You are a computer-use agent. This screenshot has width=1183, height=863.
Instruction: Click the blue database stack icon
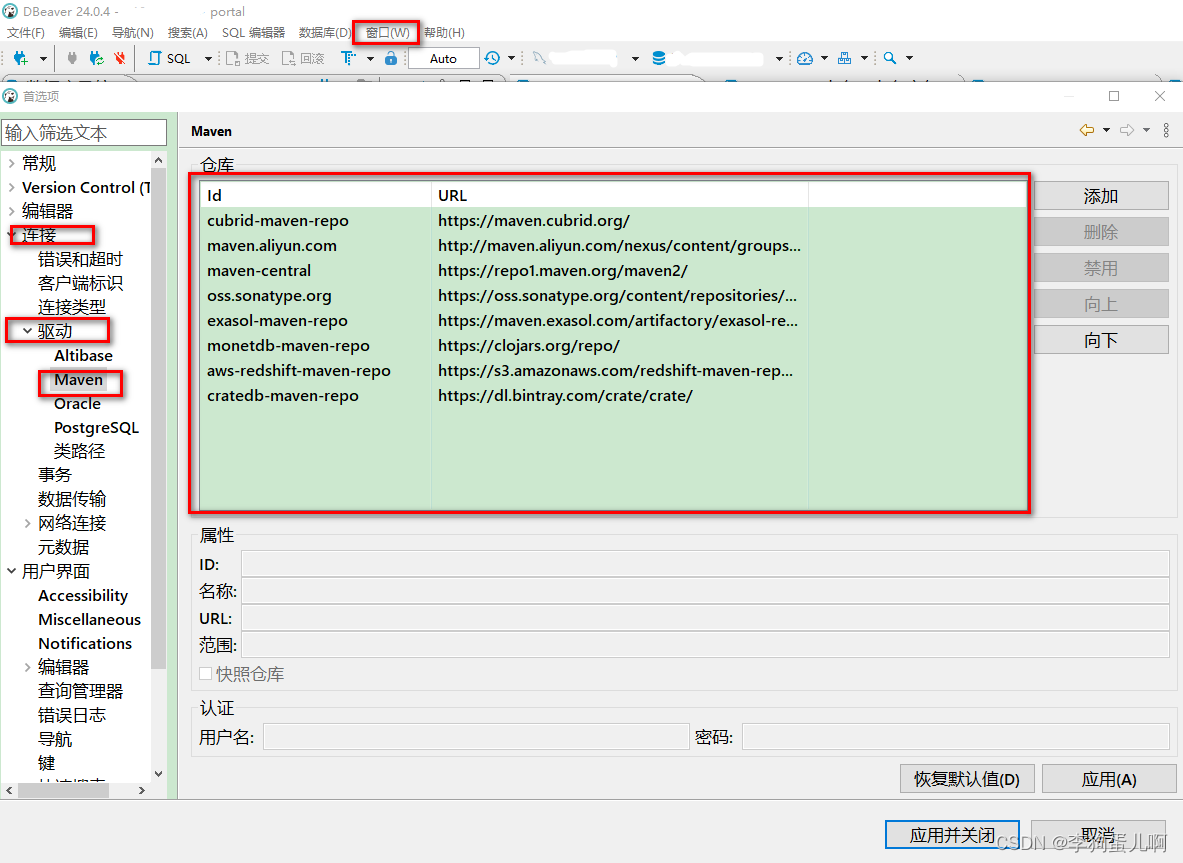click(659, 58)
